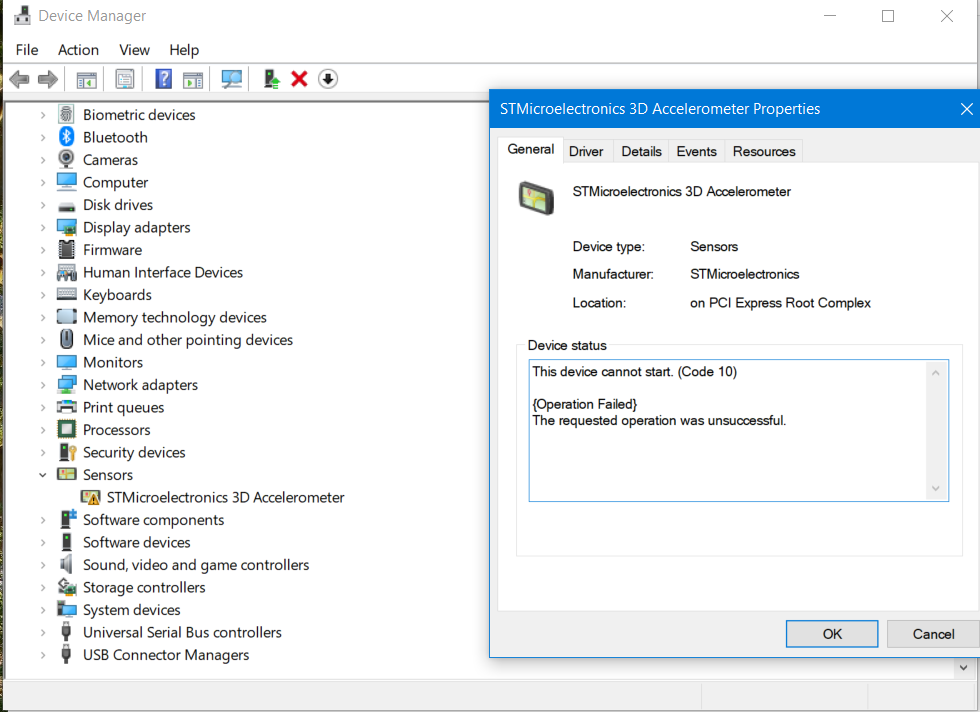The width and height of the screenshot is (980, 712).
Task: Open the Properties toolbar icon
Action: (124, 79)
